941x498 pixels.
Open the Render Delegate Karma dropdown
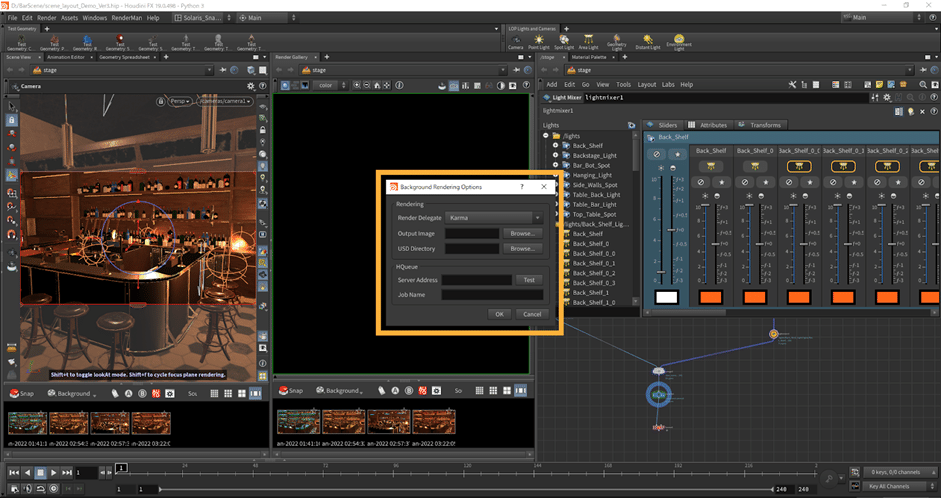coord(494,217)
